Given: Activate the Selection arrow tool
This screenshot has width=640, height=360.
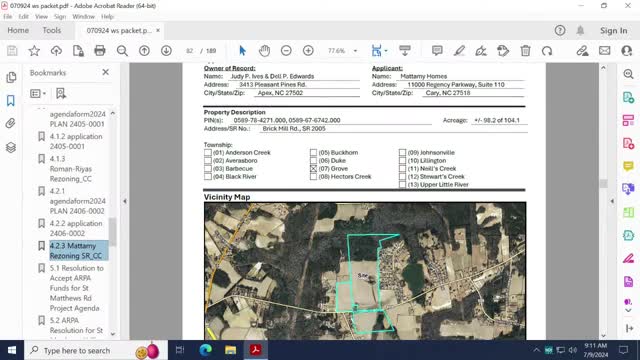Looking at the screenshot, I should [242, 51].
